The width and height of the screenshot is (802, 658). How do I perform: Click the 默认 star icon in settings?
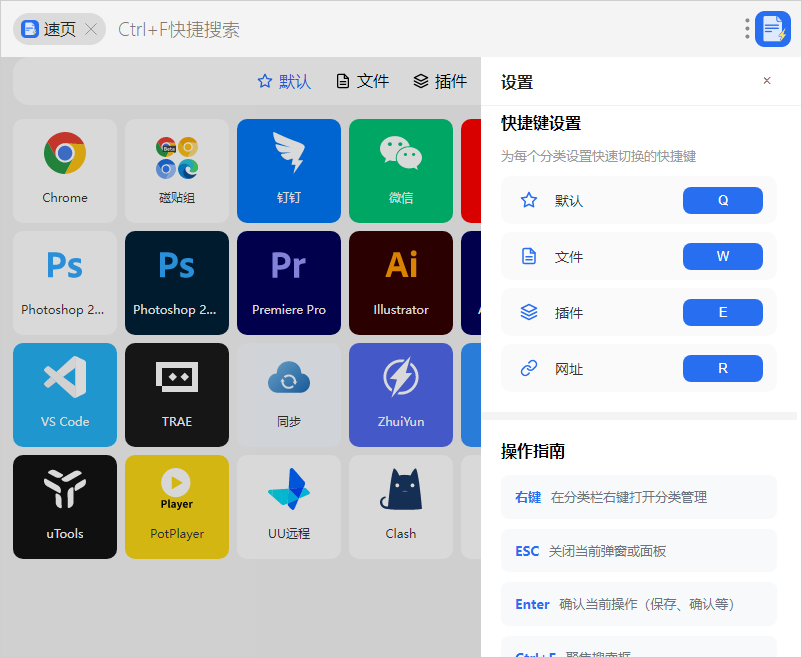(x=529, y=200)
